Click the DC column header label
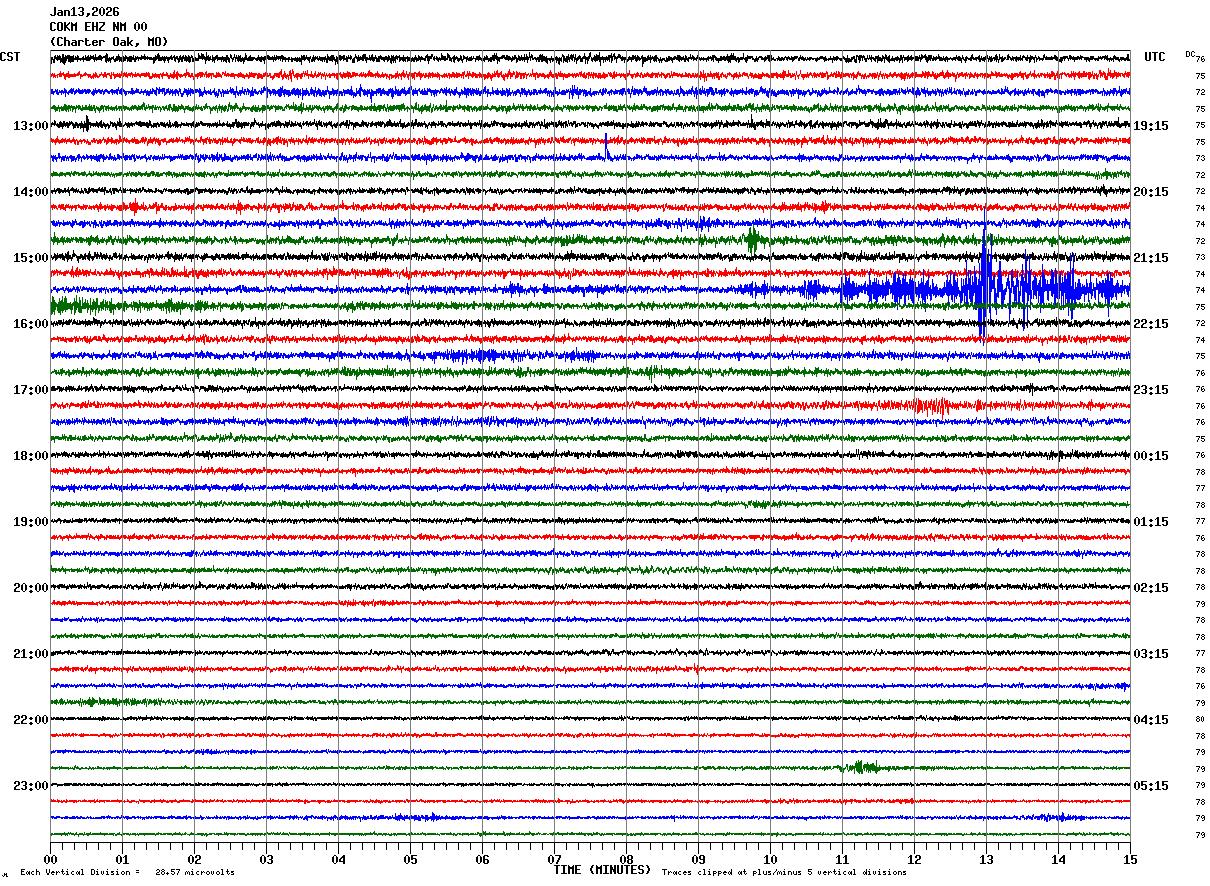This screenshot has width=1210, height=886. 1190,54
